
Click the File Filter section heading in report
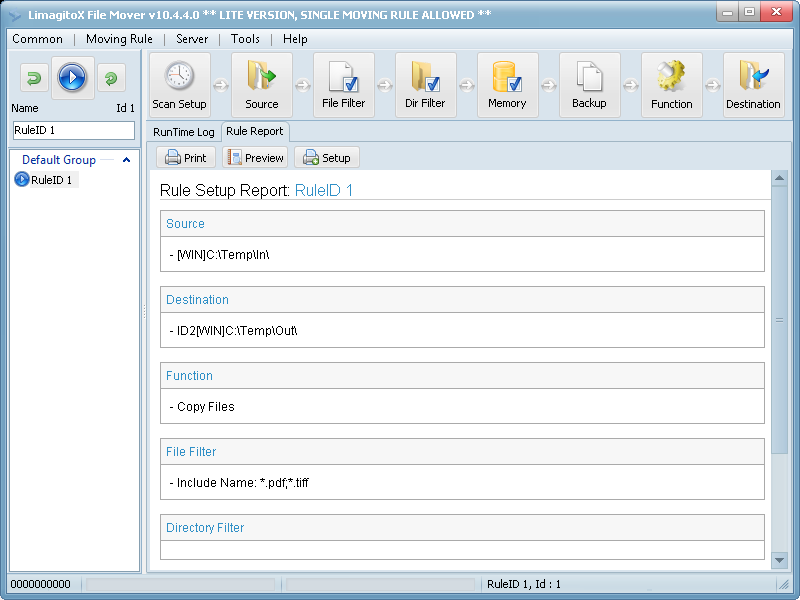coord(191,452)
